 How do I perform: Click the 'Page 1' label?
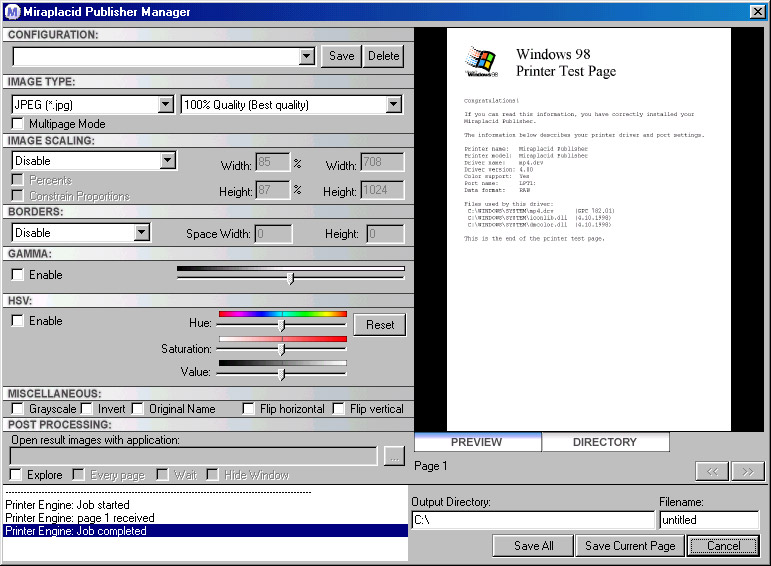click(431, 466)
